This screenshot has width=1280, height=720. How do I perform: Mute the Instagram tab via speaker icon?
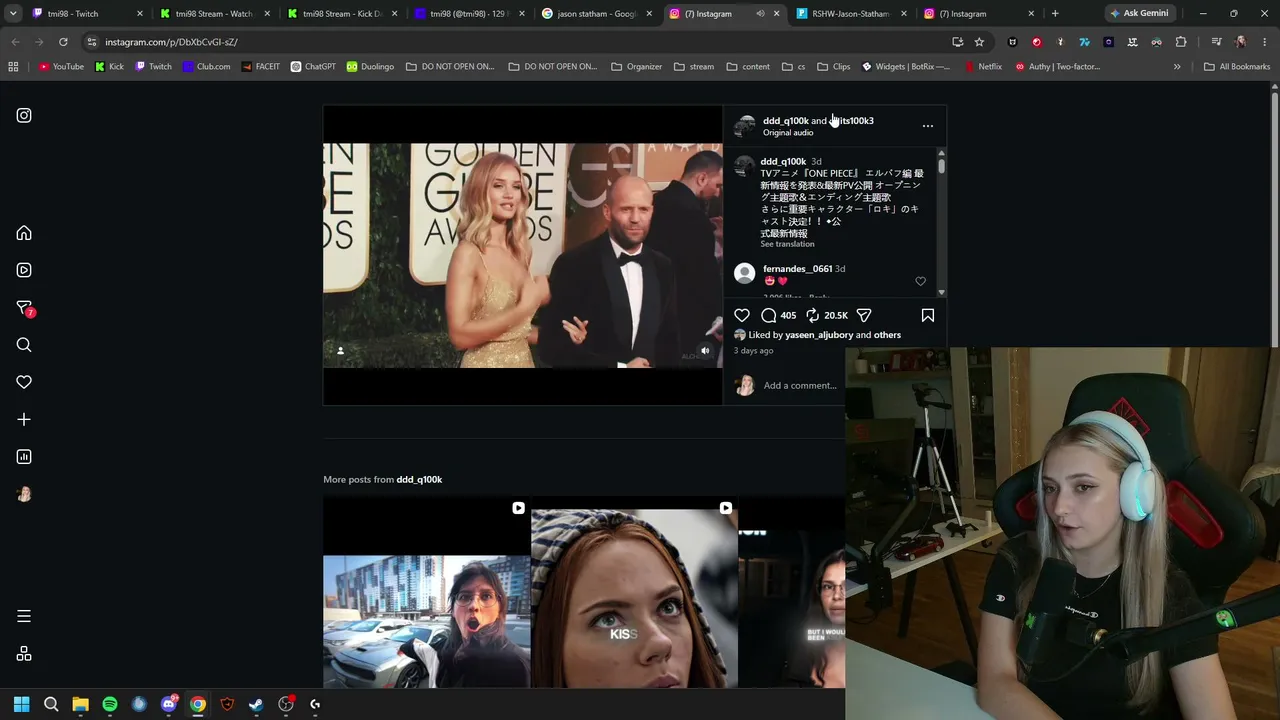(x=760, y=14)
